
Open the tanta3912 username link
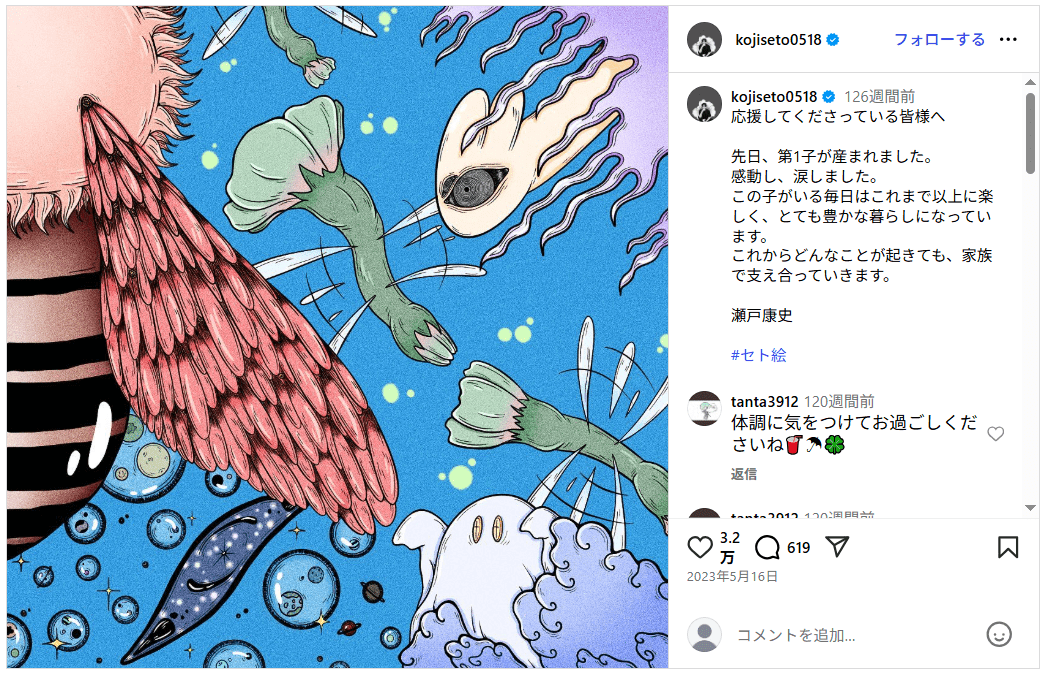pos(764,402)
